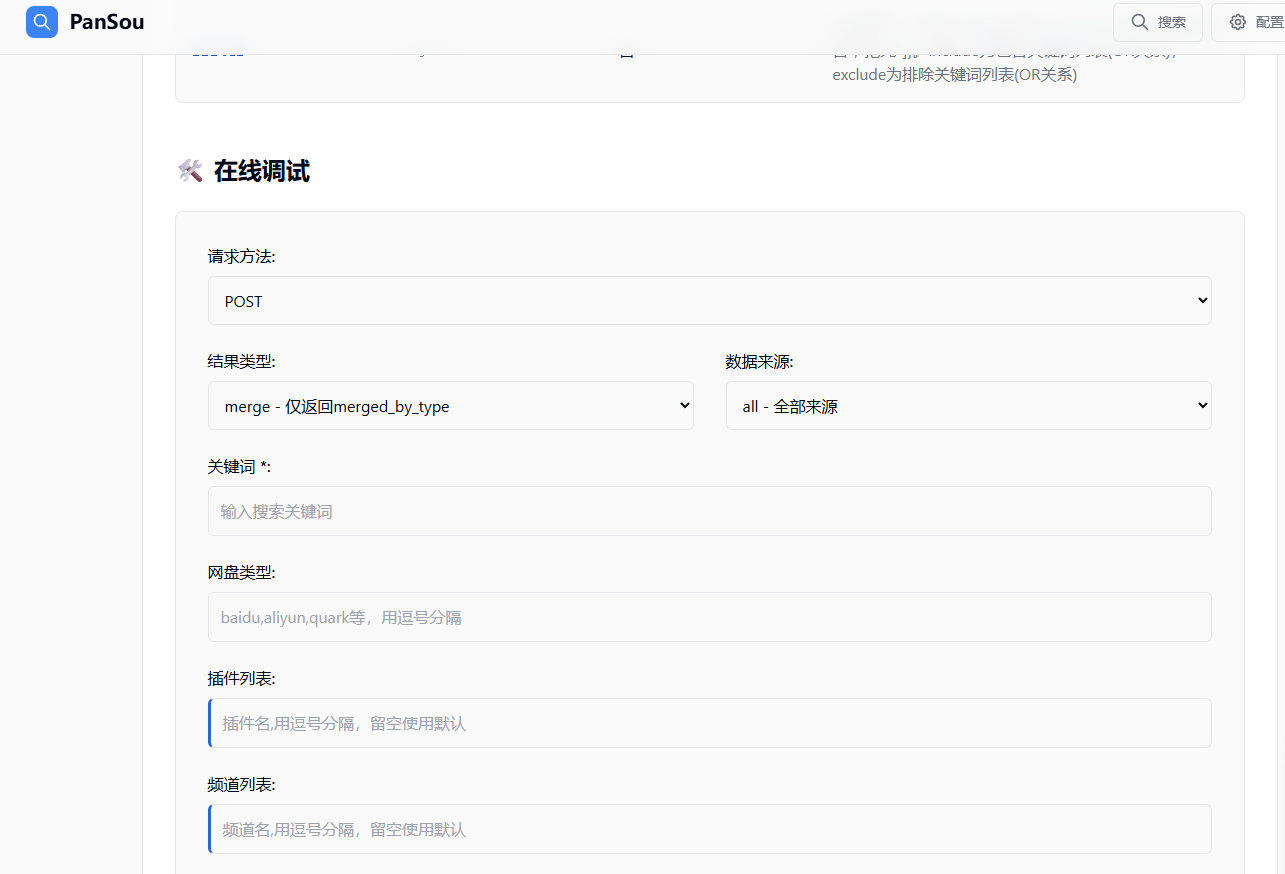Click the gear icon beside 配置
This screenshot has height=874, width=1285.
click(x=1237, y=22)
